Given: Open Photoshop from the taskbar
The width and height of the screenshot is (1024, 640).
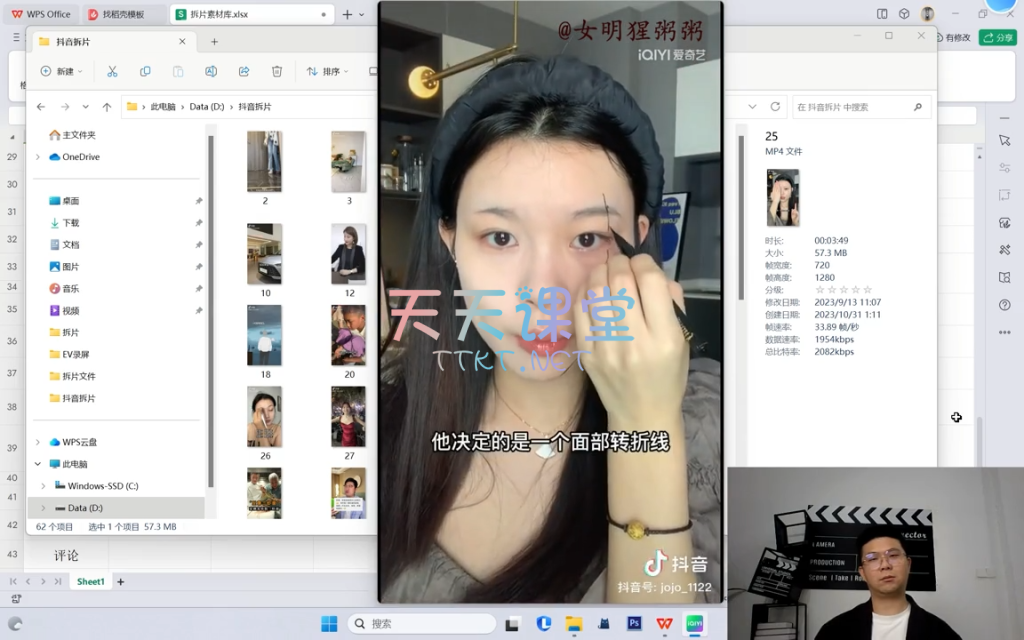Looking at the screenshot, I should [x=634, y=623].
